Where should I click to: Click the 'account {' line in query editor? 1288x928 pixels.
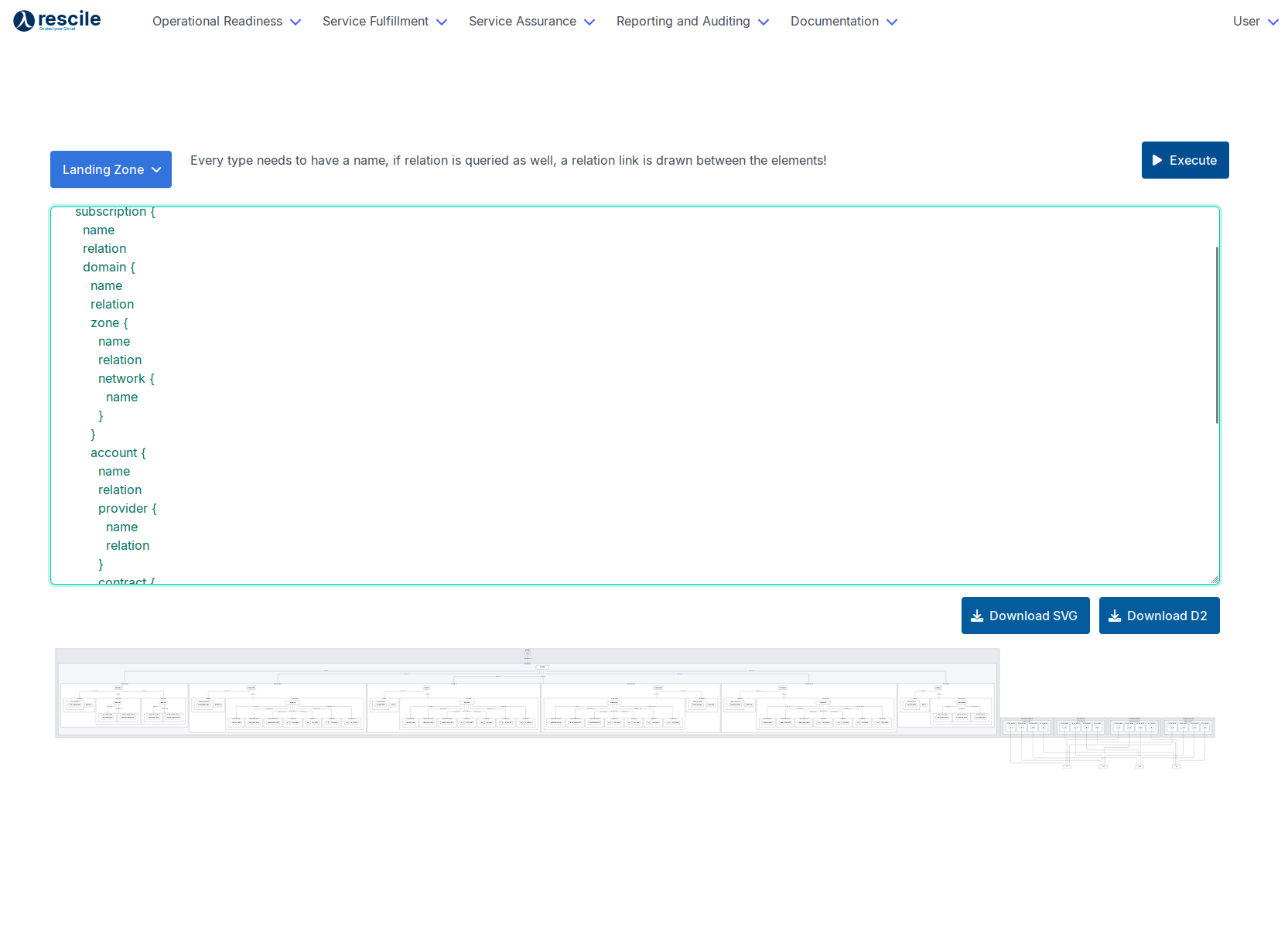click(118, 453)
